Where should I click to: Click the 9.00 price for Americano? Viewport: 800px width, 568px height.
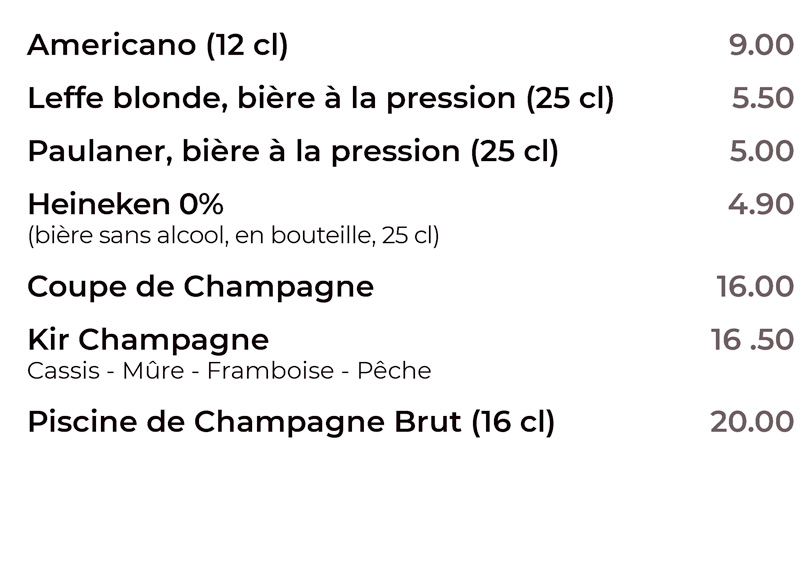[x=761, y=45]
